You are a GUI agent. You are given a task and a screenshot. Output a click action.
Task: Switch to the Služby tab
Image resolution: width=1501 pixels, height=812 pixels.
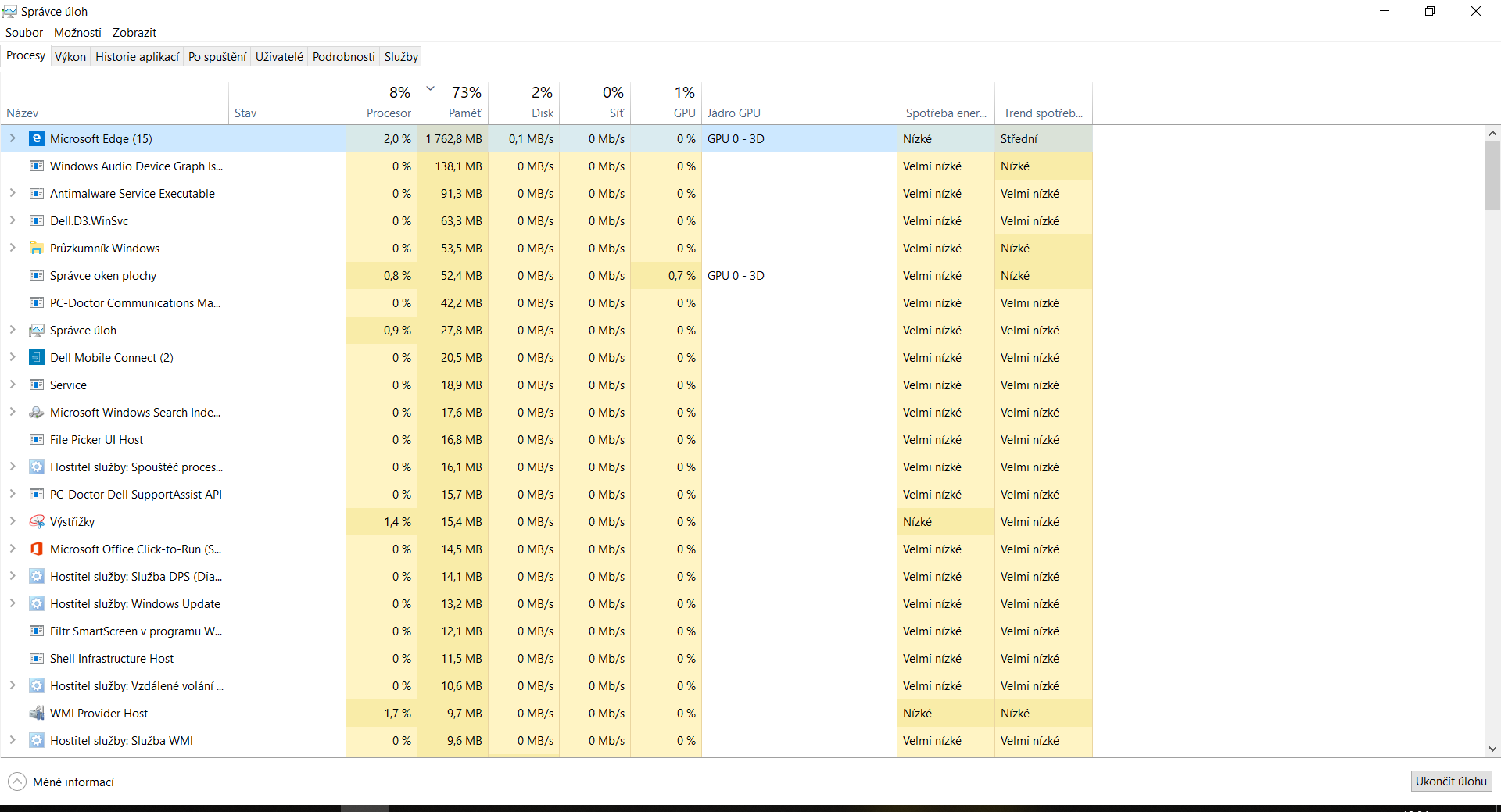402,57
